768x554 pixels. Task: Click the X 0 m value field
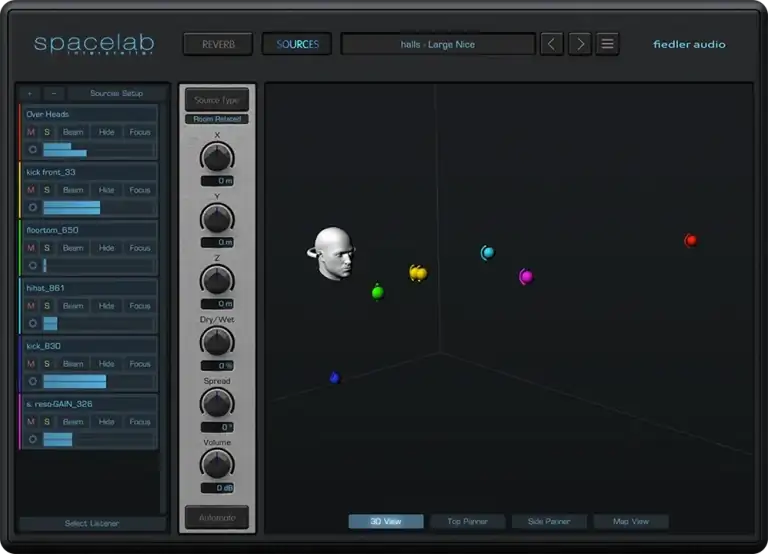click(217, 181)
